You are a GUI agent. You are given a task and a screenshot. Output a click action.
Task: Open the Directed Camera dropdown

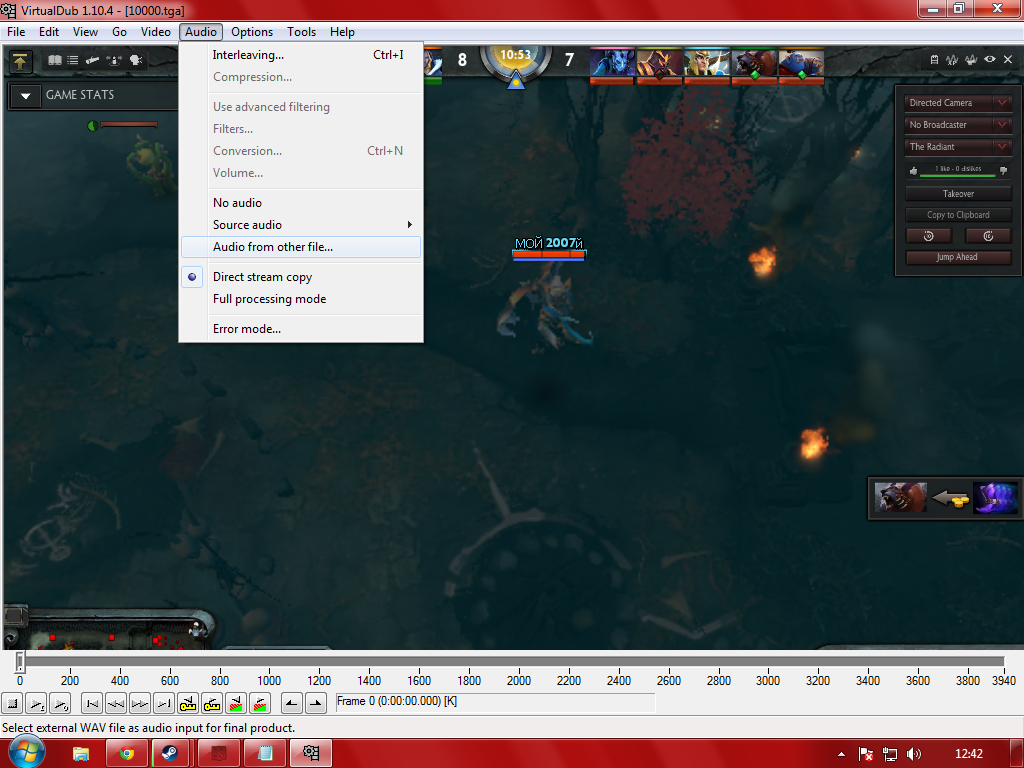pos(958,103)
